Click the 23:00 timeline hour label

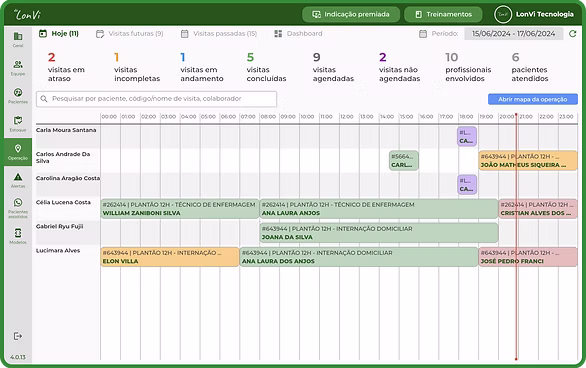(566, 117)
